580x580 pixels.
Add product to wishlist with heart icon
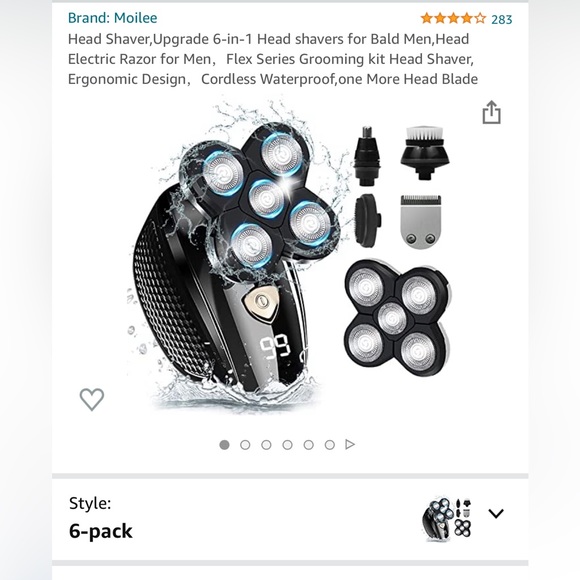[92, 399]
